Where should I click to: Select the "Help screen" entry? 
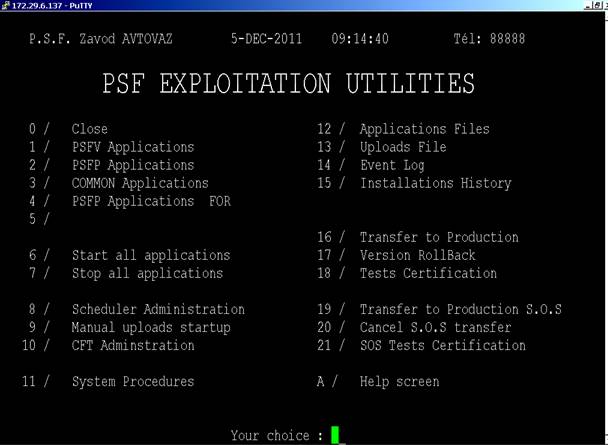tap(400, 382)
